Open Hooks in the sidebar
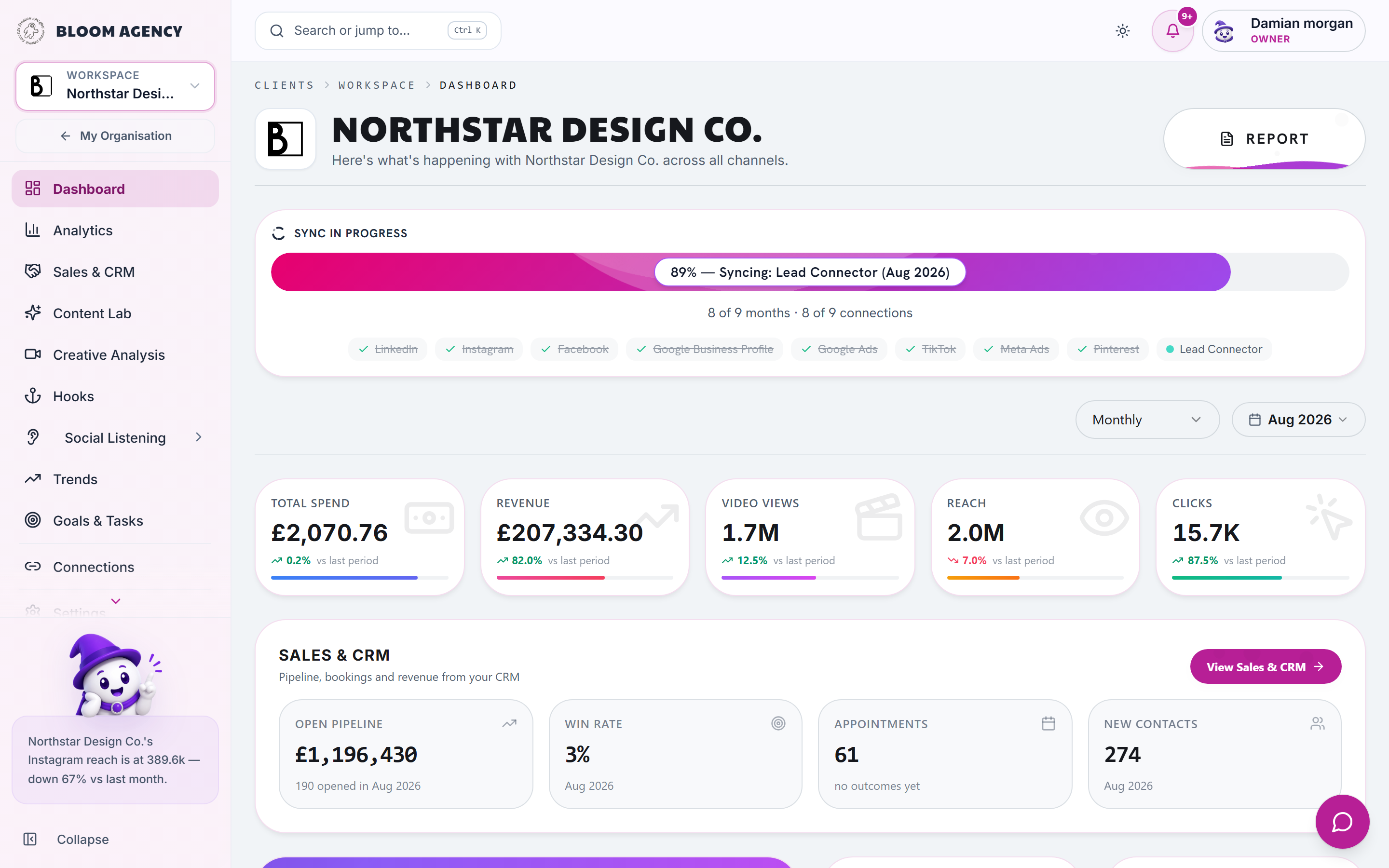This screenshot has width=1389, height=868. click(115, 397)
